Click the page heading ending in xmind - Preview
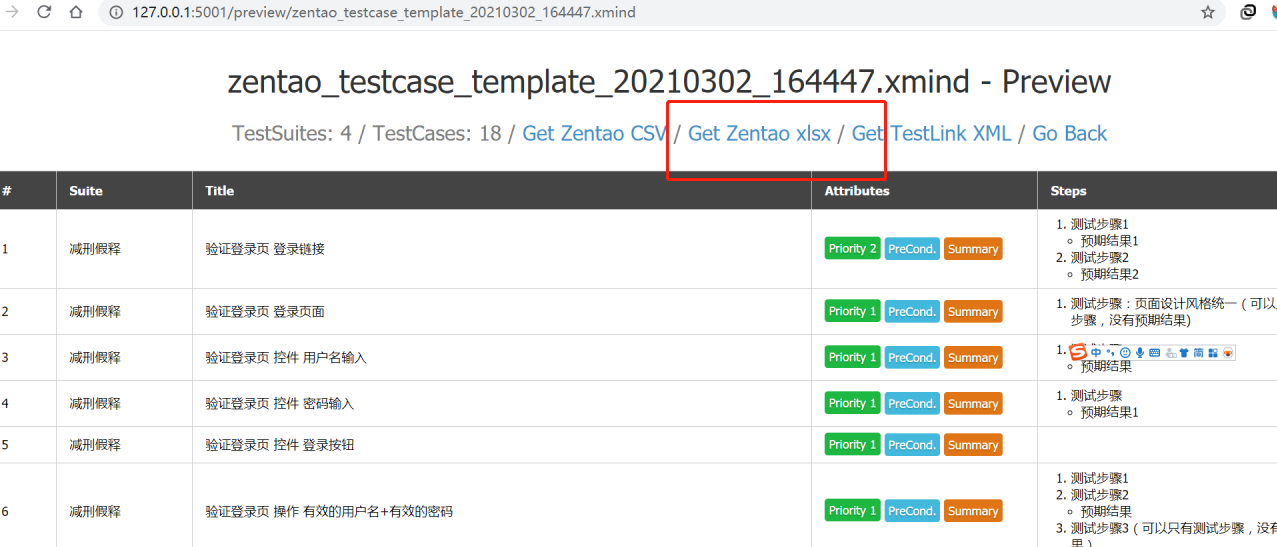The image size is (1277, 547). pos(669,82)
